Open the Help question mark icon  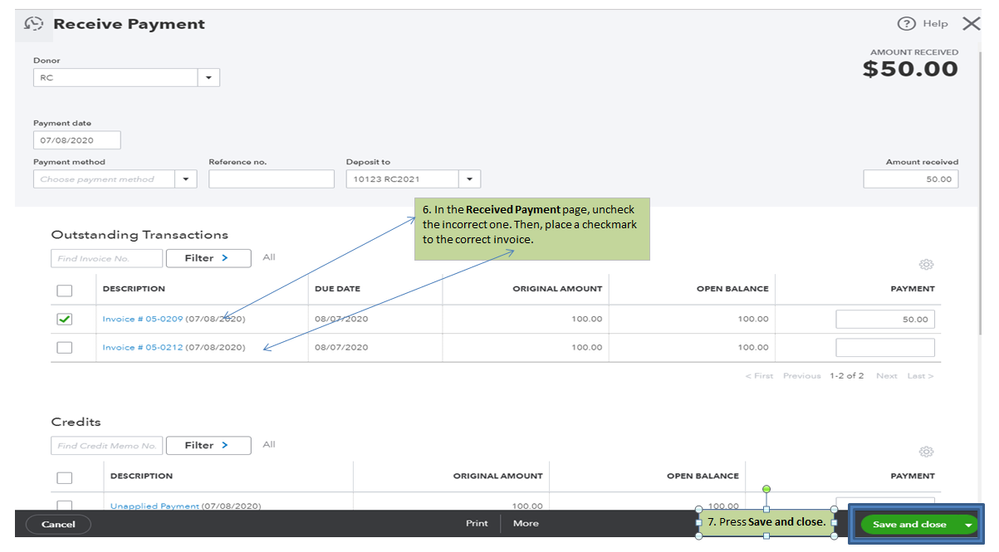906,24
